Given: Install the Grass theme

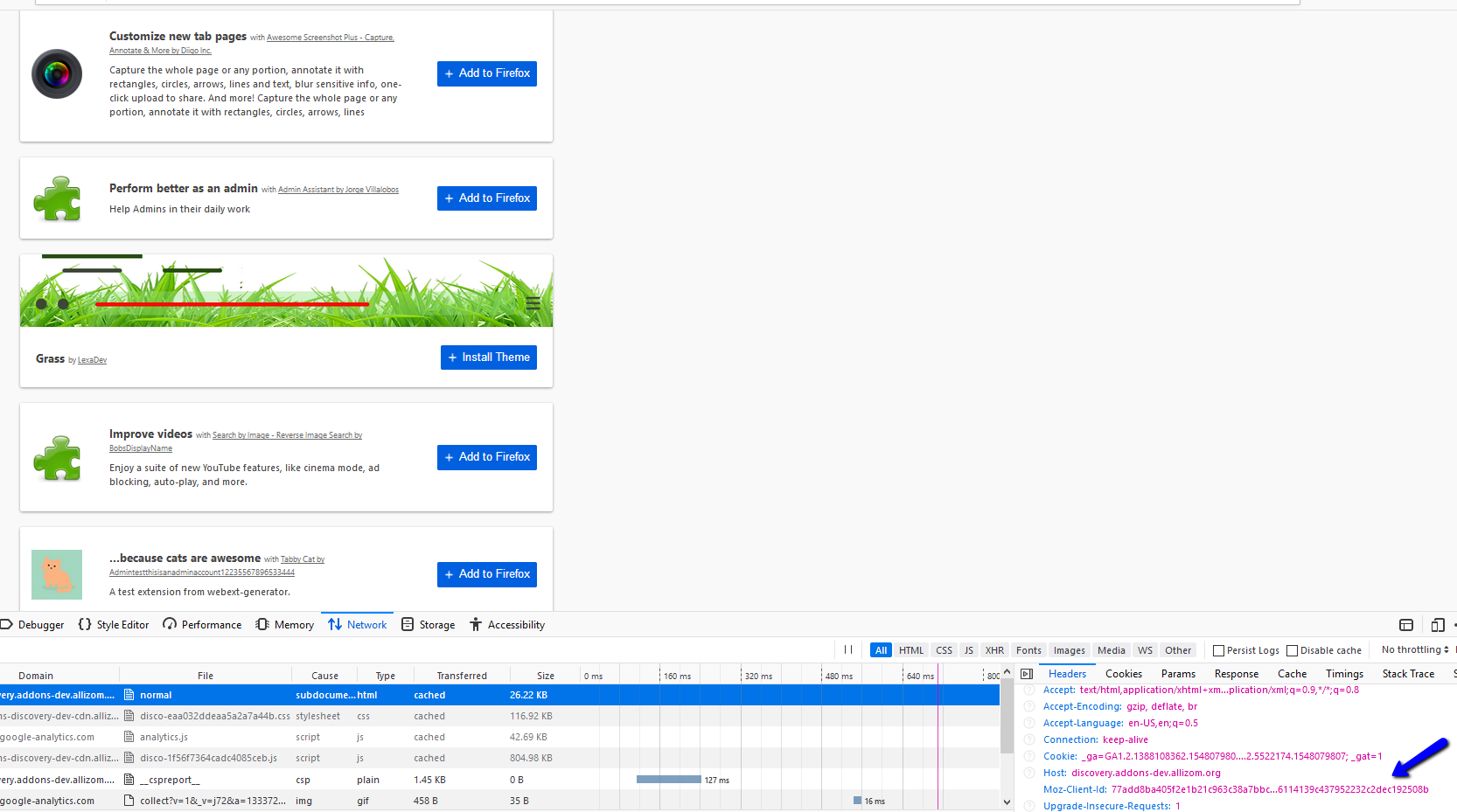Looking at the screenshot, I should [x=489, y=357].
